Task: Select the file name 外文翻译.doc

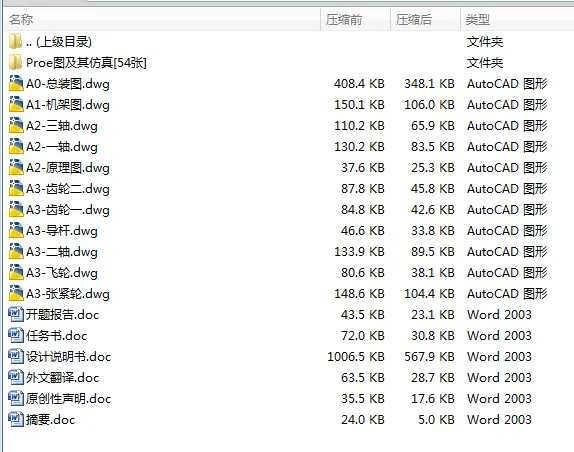Action: (63, 378)
